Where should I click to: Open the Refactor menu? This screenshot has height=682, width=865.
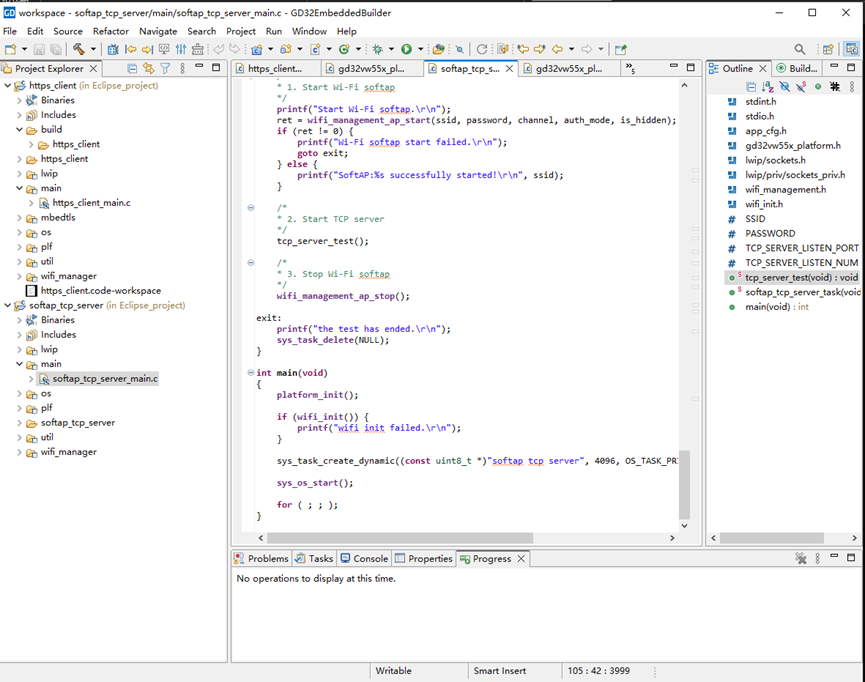[x=110, y=31]
